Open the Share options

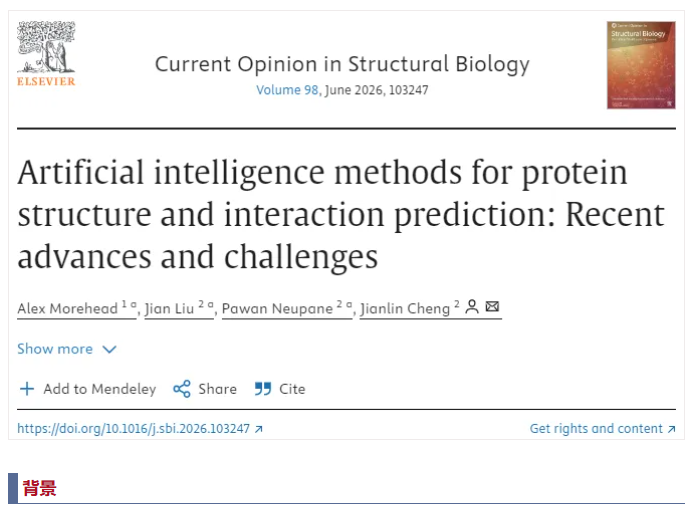pos(217,389)
